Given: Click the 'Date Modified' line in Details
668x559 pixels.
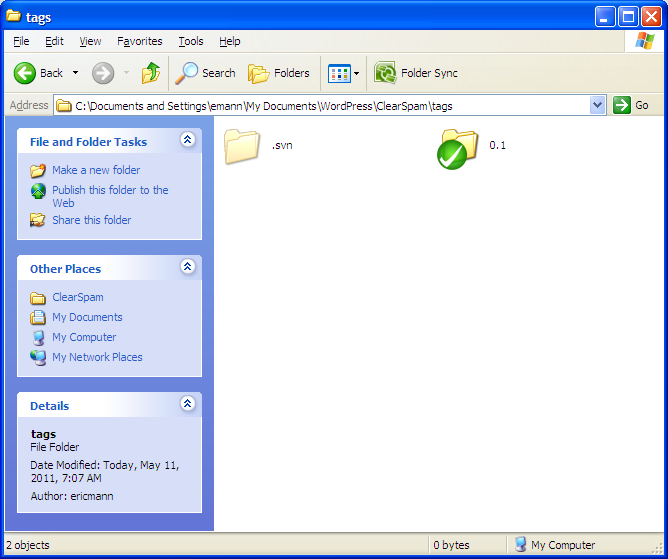Looking at the screenshot, I should point(105,471).
